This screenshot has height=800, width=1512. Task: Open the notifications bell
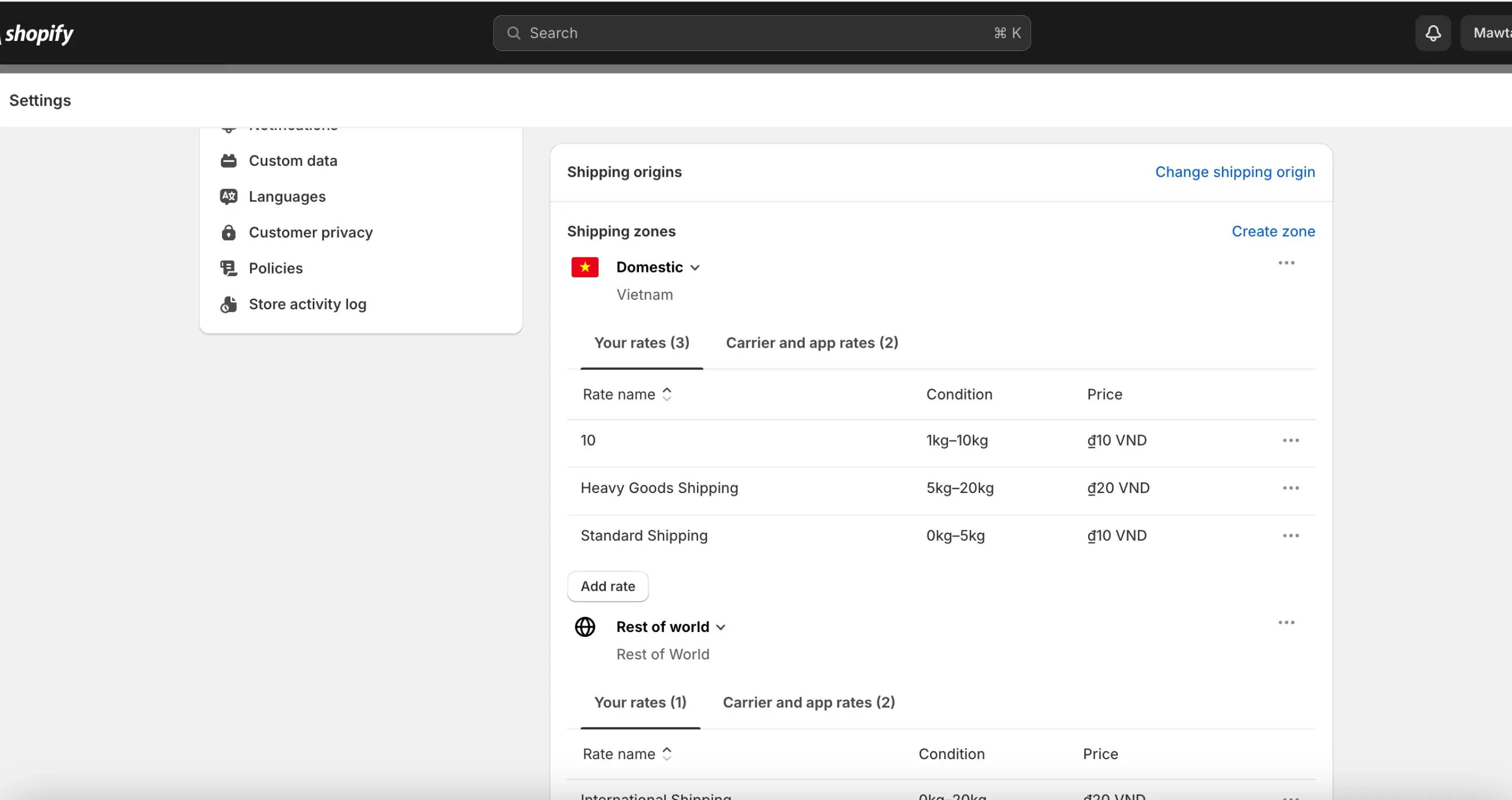pos(1433,34)
